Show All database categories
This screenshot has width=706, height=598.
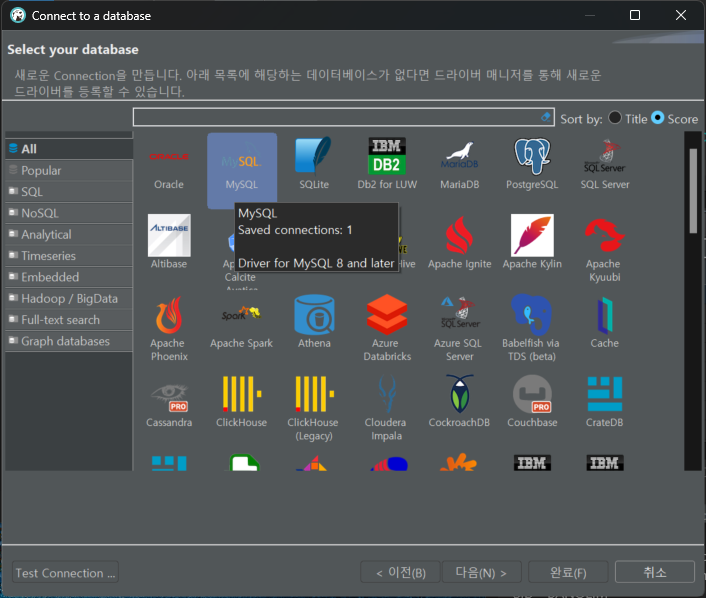point(69,149)
